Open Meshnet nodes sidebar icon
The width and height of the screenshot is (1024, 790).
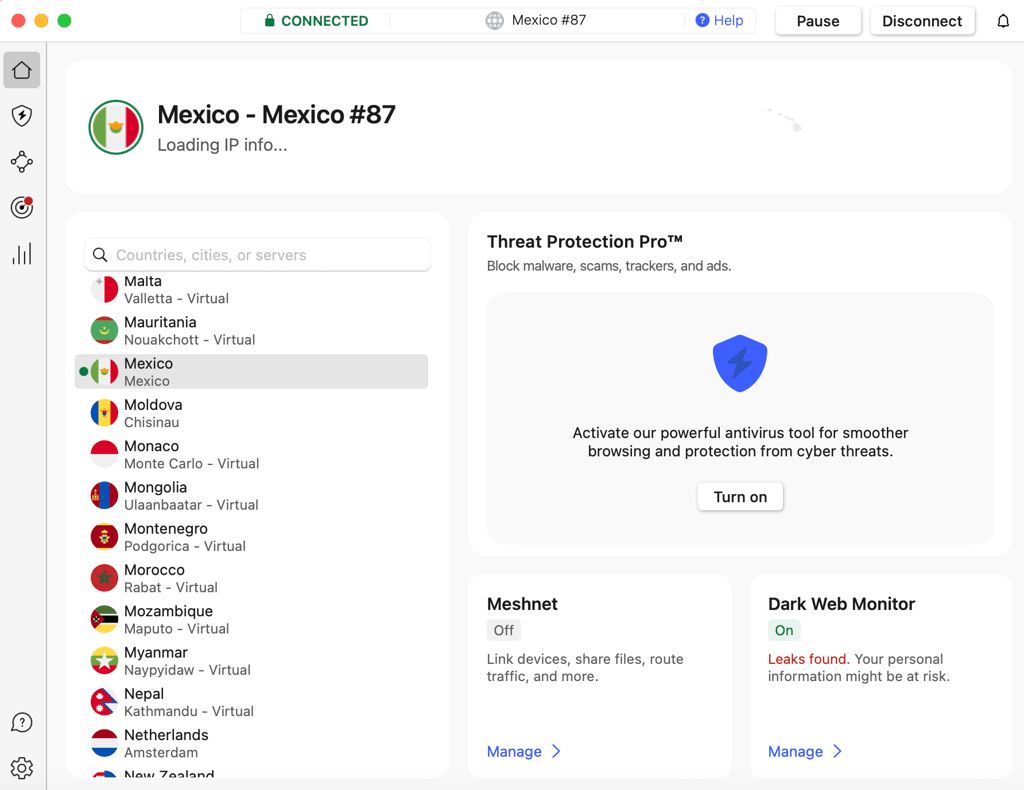tap(22, 161)
